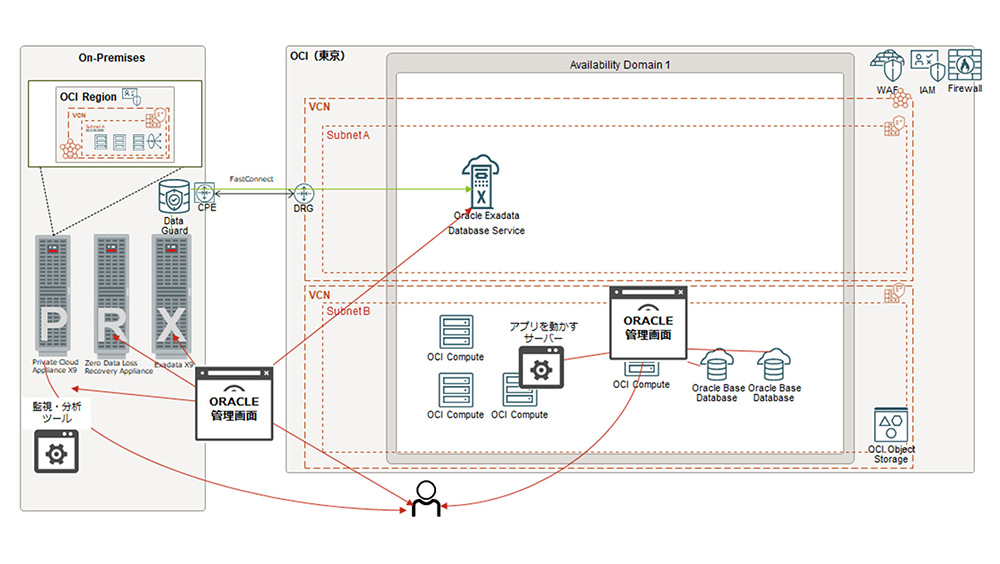Click the Availability Domain 1 title label
The image size is (1000, 564).
620,64
